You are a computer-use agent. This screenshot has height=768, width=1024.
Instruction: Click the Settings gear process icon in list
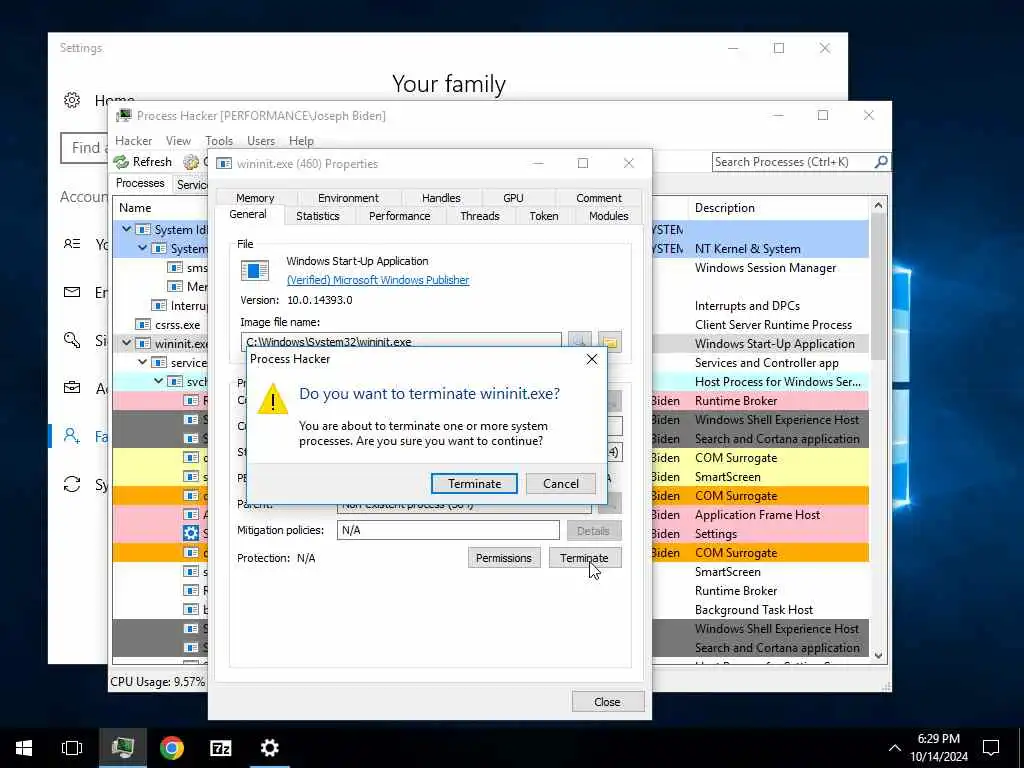(191, 534)
